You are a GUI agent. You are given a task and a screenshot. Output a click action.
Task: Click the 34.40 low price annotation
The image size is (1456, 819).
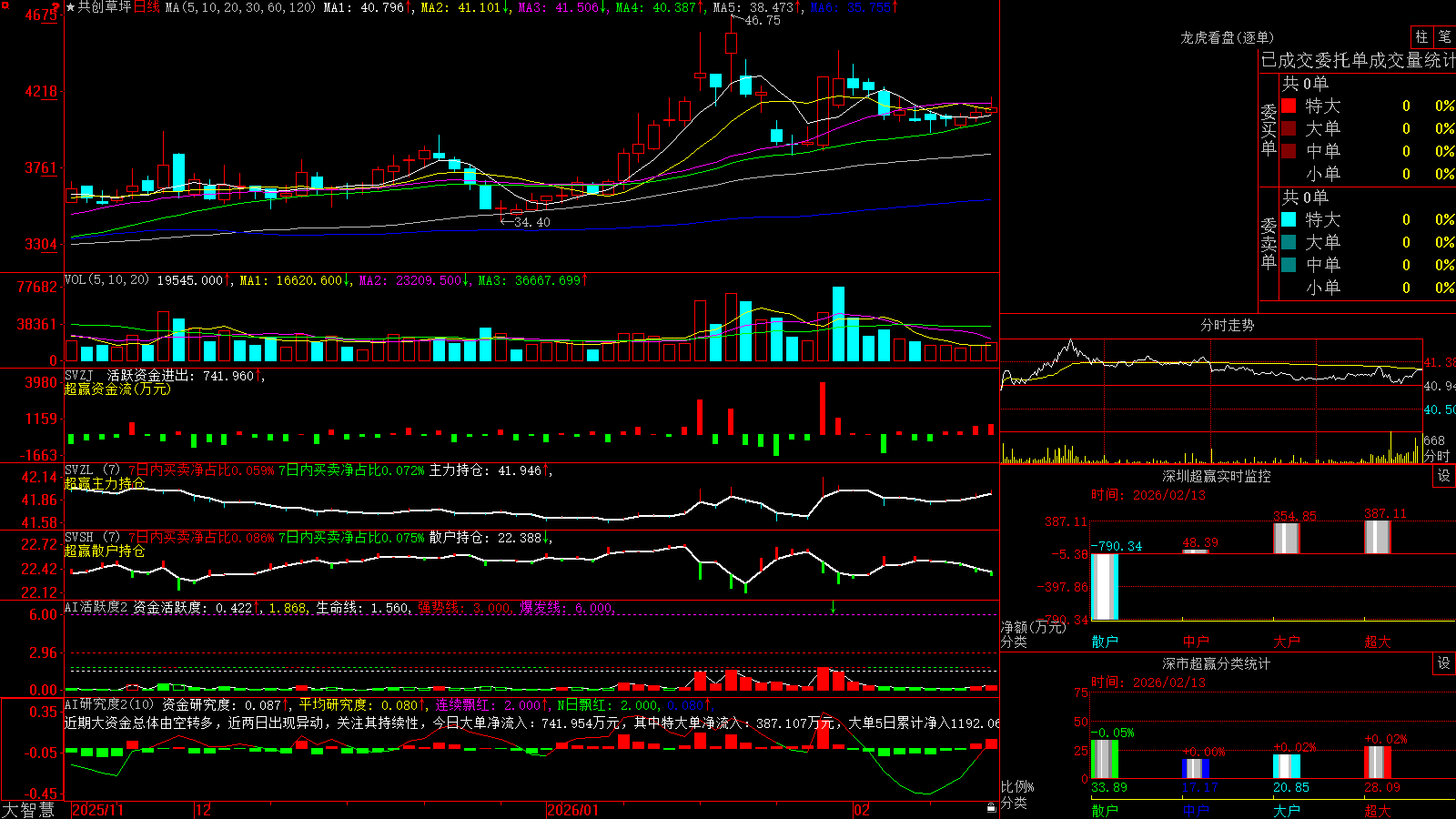pyautogui.click(x=532, y=222)
